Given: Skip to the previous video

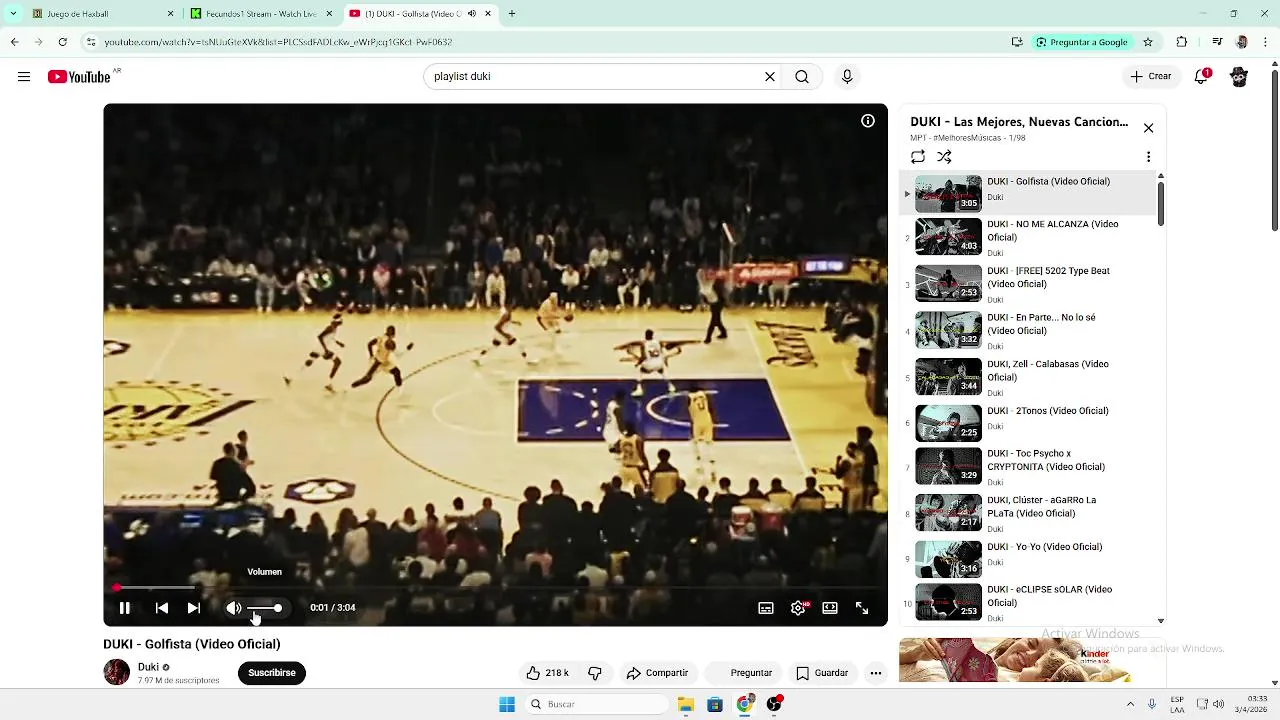Looking at the screenshot, I should [162, 608].
